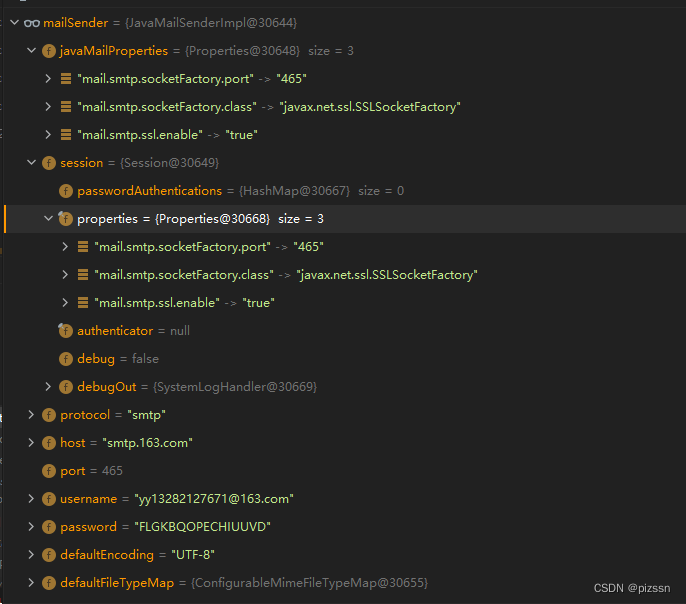
Task: Click map entry icon of socketFactory.port under javaMailProperties
Action: pyautogui.click(x=66, y=79)
